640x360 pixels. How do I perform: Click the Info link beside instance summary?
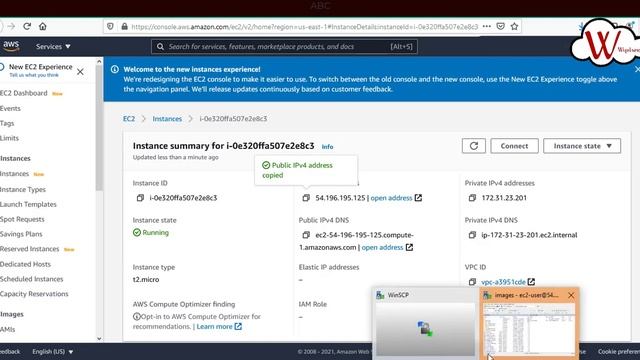(x=327, y=147)
